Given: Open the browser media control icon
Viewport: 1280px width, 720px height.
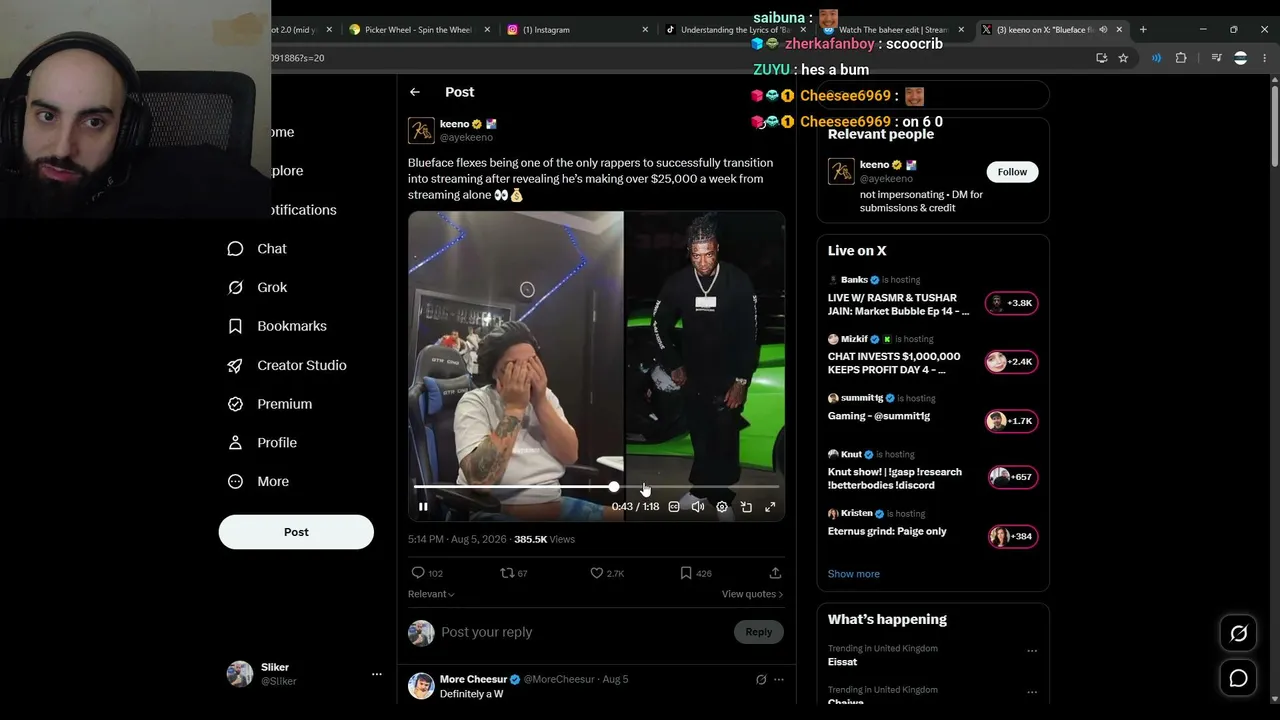Looking at the screenshot, I should pyautogui.click(x=1216, y=58).
